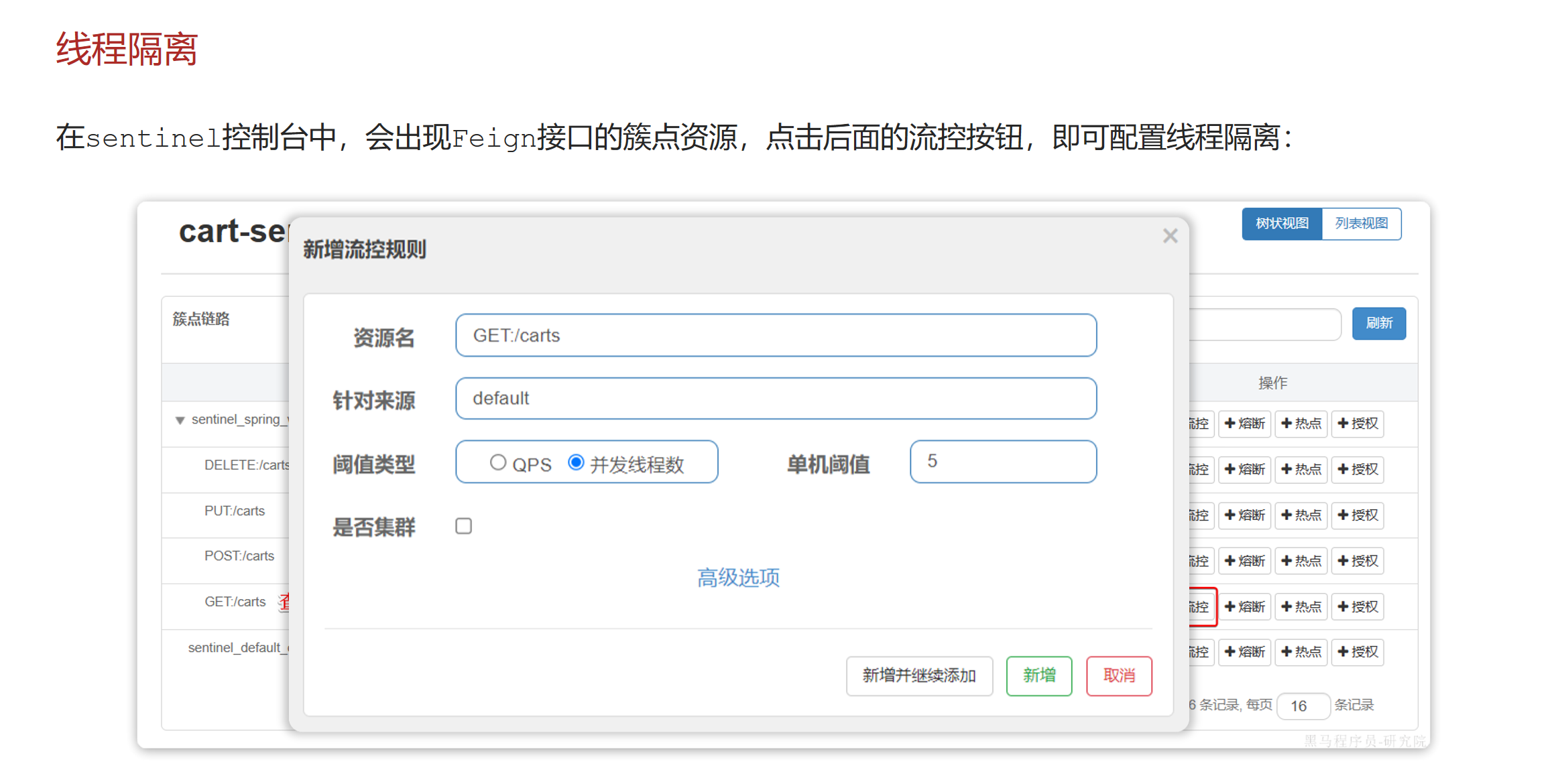The width and height of the screenshot is (1562, 784).
Task: Add a 热点 rule in the first resource row
Action: [1301, 423]
